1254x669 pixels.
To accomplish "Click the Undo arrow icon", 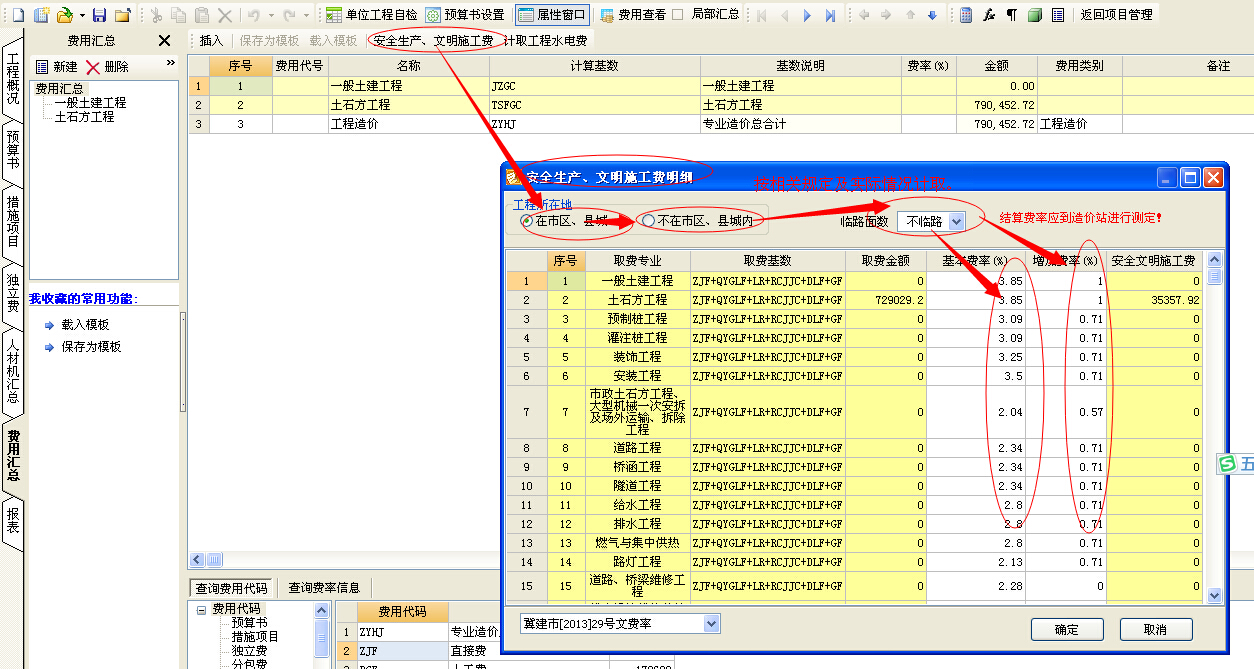I will (254, 15).
